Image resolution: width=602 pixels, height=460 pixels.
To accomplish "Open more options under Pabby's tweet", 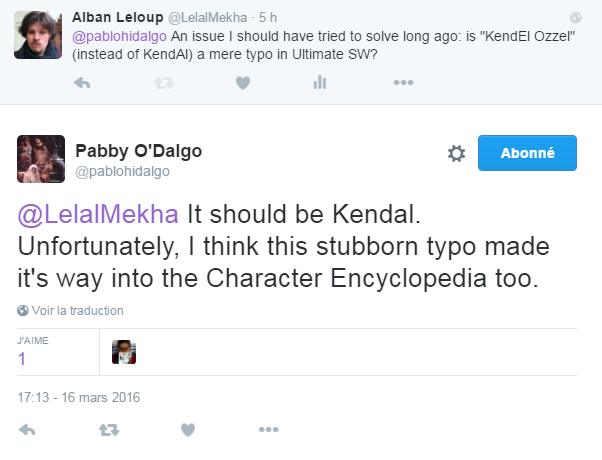I will (x=268, y=429).
